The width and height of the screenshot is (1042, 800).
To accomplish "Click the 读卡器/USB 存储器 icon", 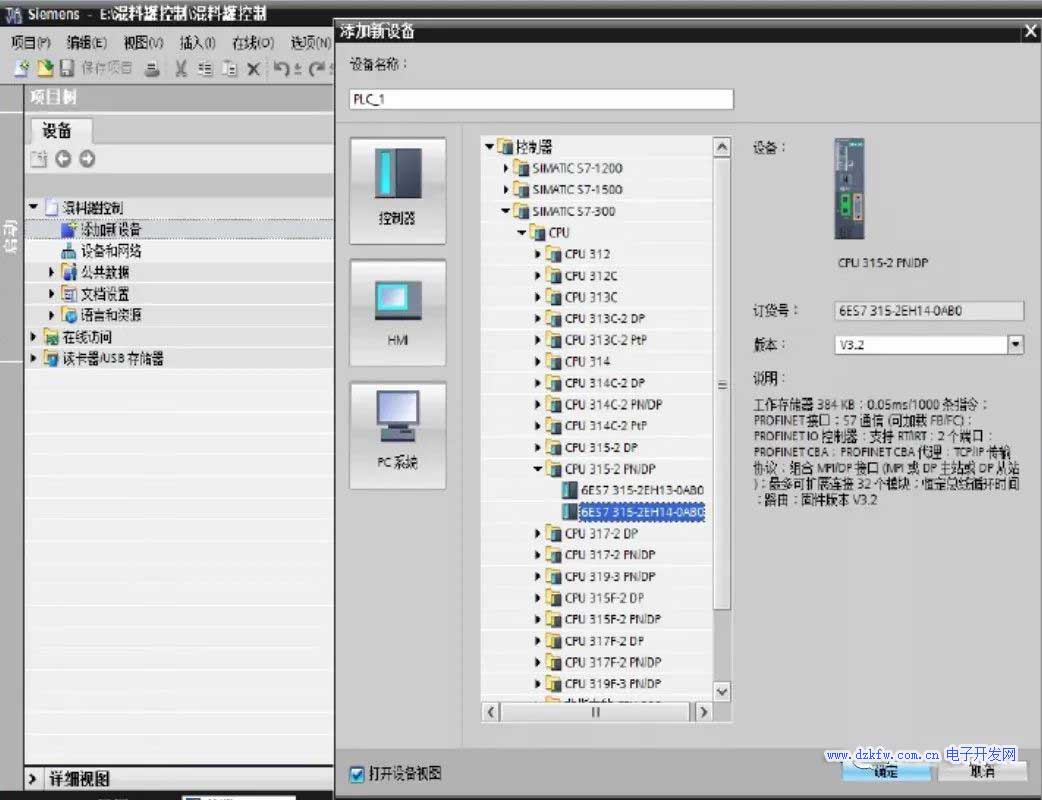I will [x=51, y=359].
